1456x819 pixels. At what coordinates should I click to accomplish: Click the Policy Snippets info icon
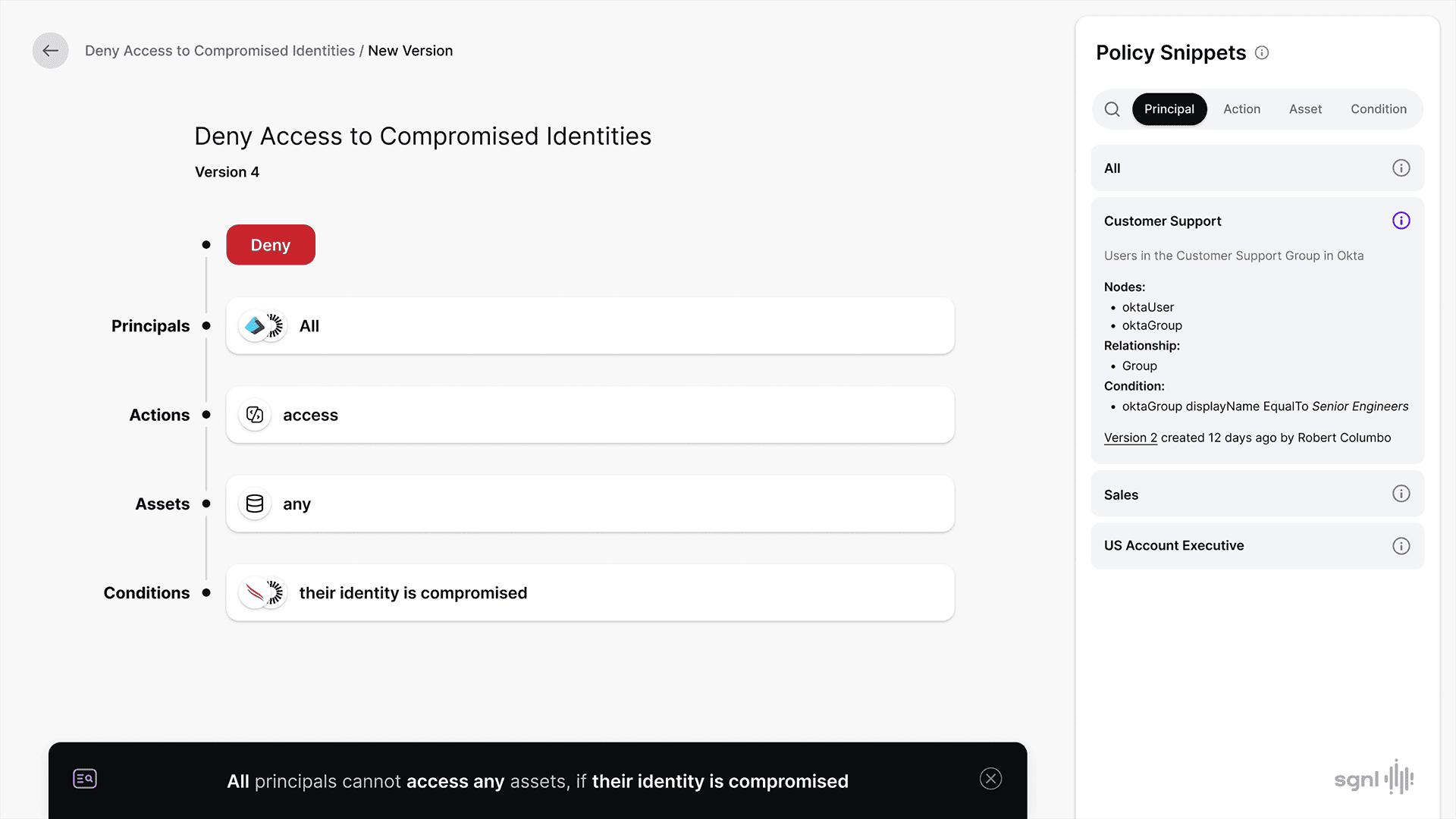coord(1262,53)
